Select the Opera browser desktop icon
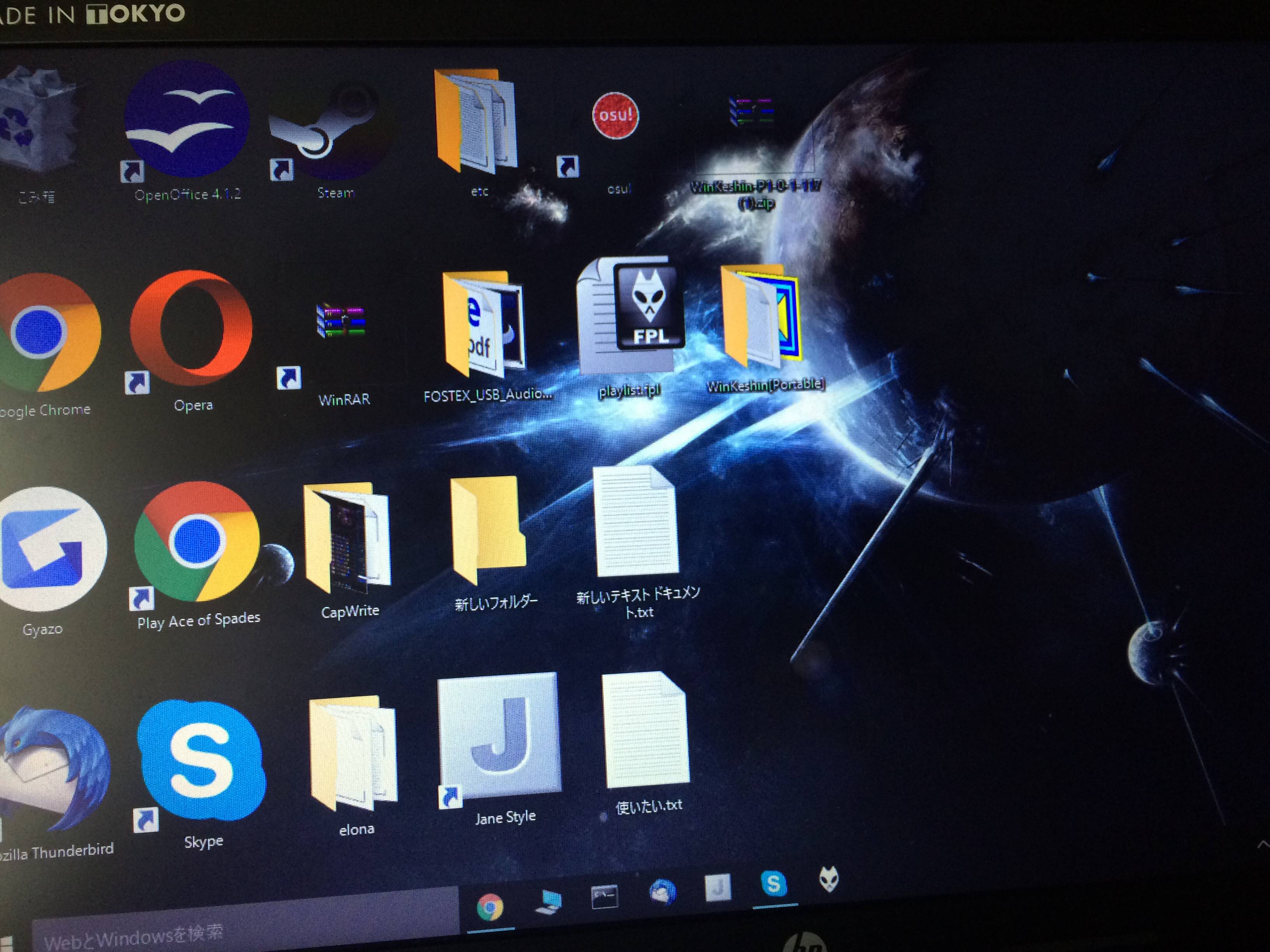 point(192,328)
